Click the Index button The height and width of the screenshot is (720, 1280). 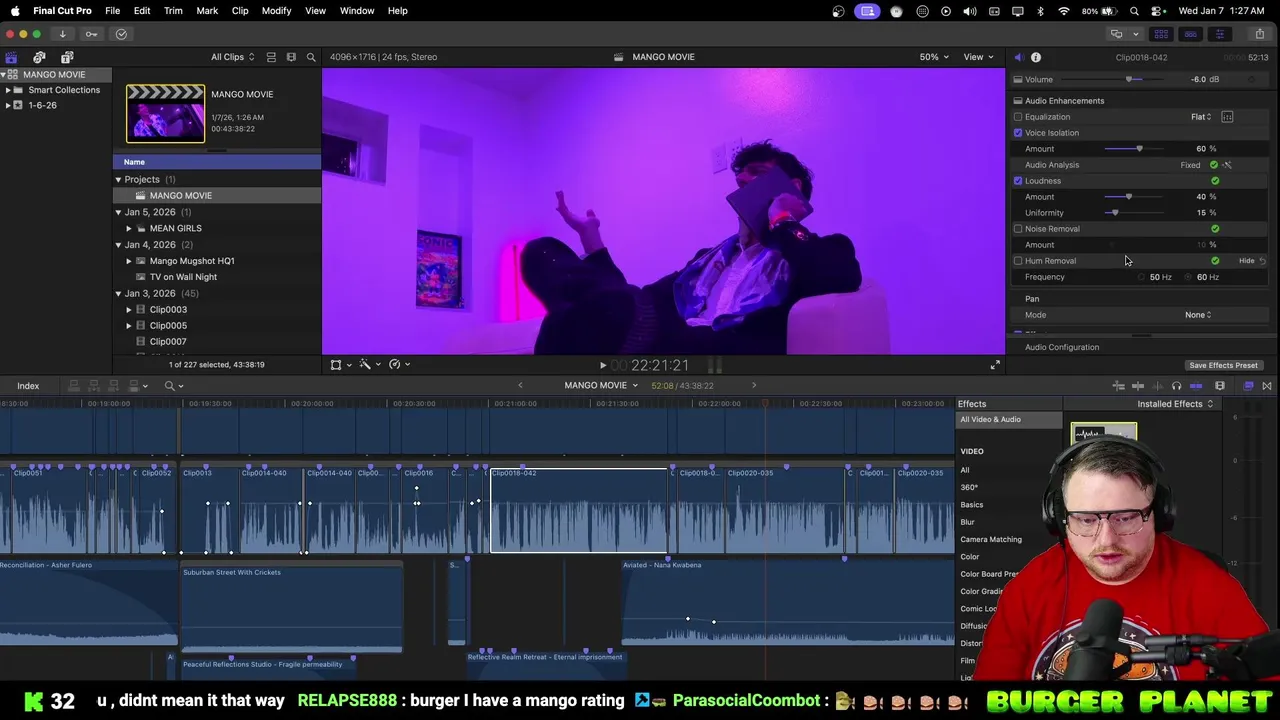tap(28, 386)
